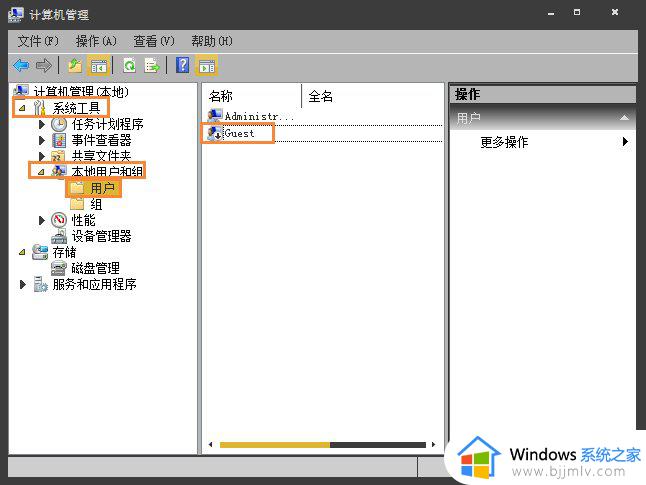This screenshot has height=485, width=646.
Task: Select 任务计划程序 label in tree
Action: (108, 124)
